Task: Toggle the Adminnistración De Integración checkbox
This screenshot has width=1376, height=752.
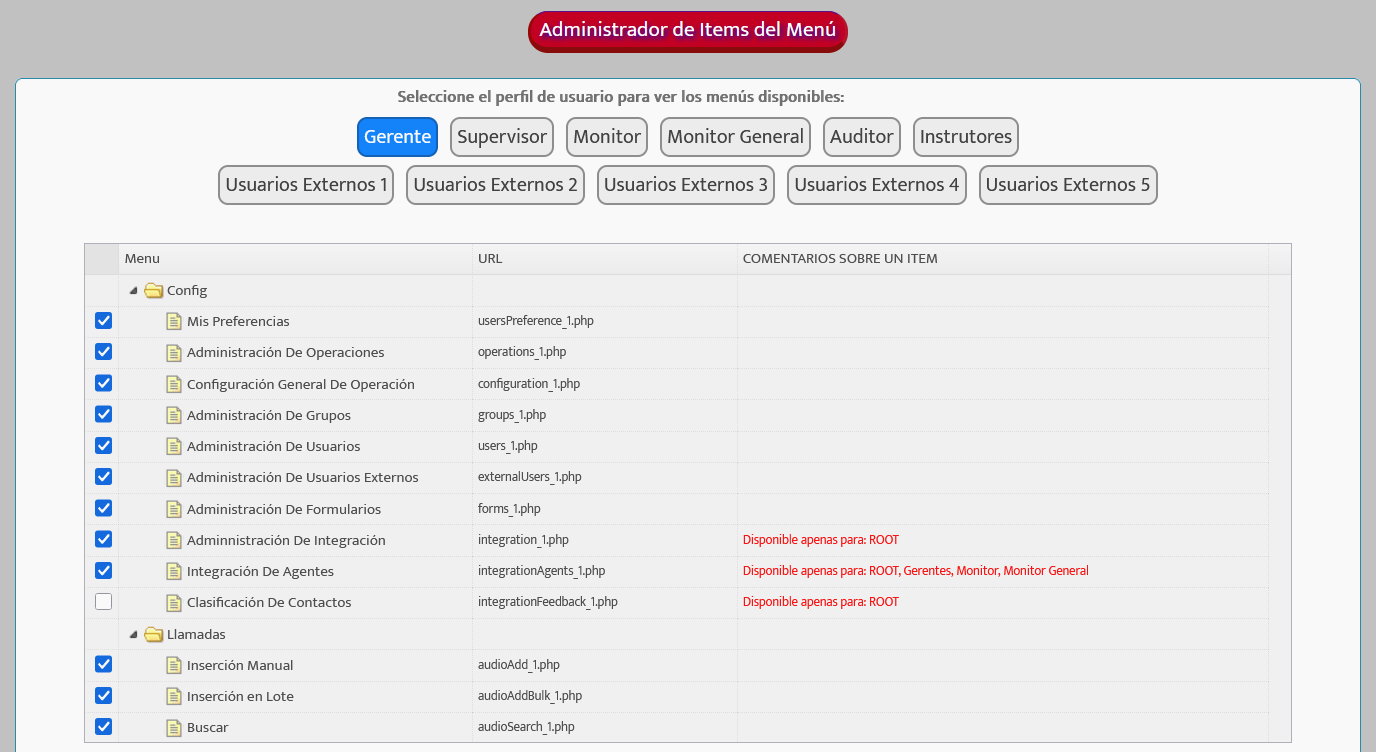Action: click(103, 539)
